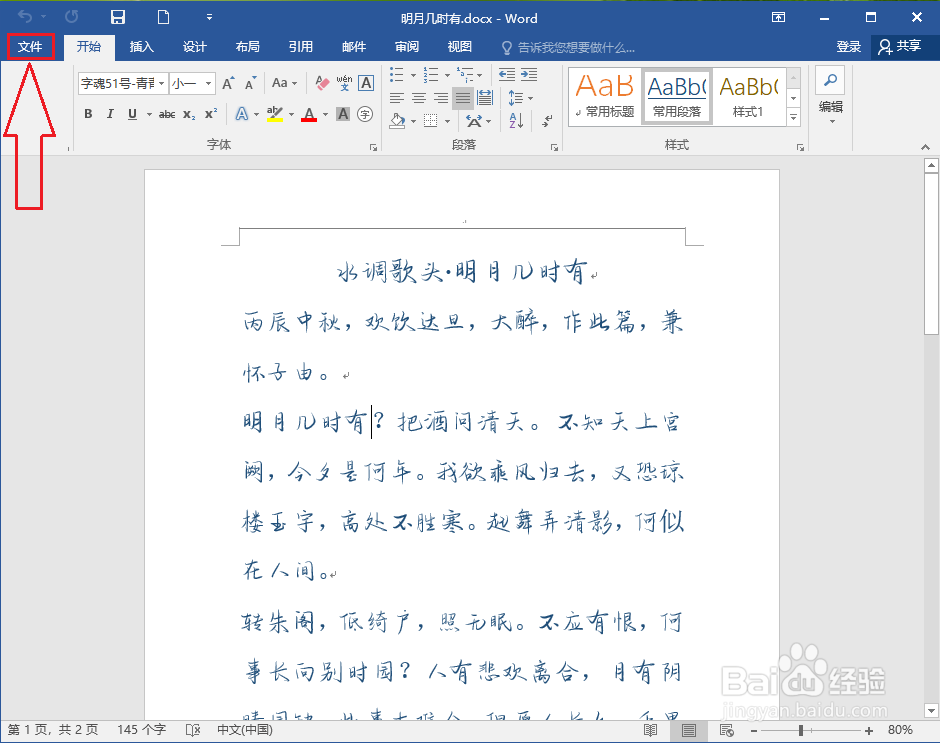Apply yellow text highlight
Viewport: 940px width, 743px height.
tap(276, 113)
